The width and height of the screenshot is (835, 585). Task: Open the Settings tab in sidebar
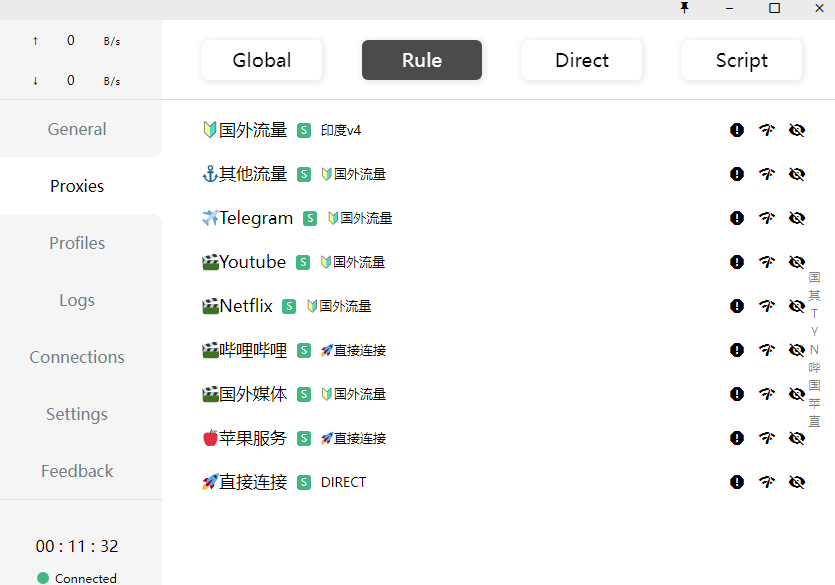pyautogui.click(x=77, y=414)
